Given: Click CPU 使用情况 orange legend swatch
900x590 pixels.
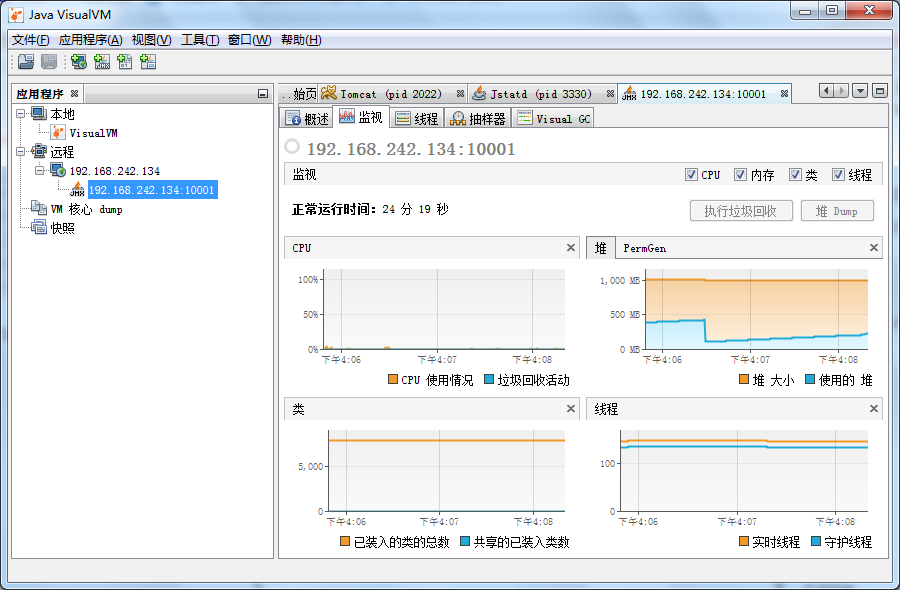Looking at the screenshot, I should coord(393,379).
